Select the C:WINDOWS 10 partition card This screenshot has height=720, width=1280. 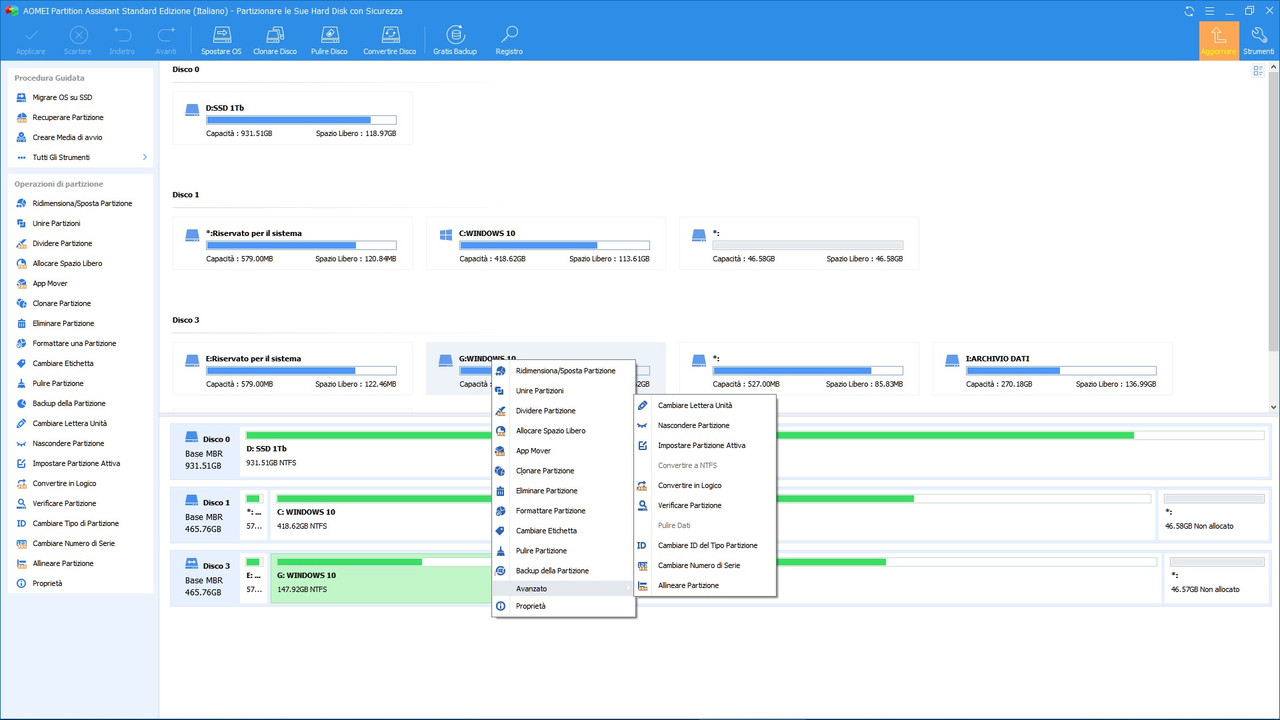(x=545, y=243)
